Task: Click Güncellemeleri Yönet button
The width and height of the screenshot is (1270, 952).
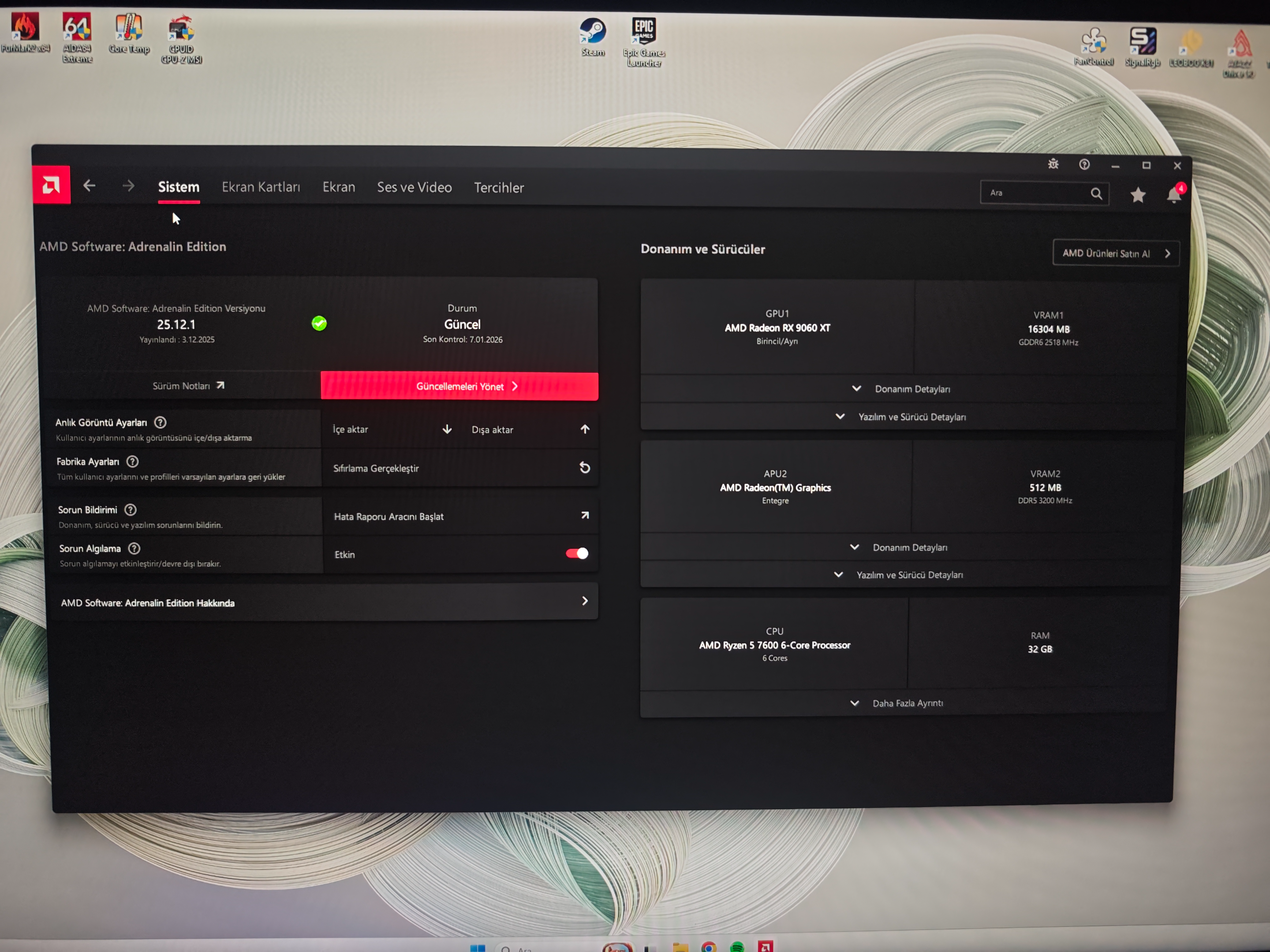Action: [x=459, y=386]
